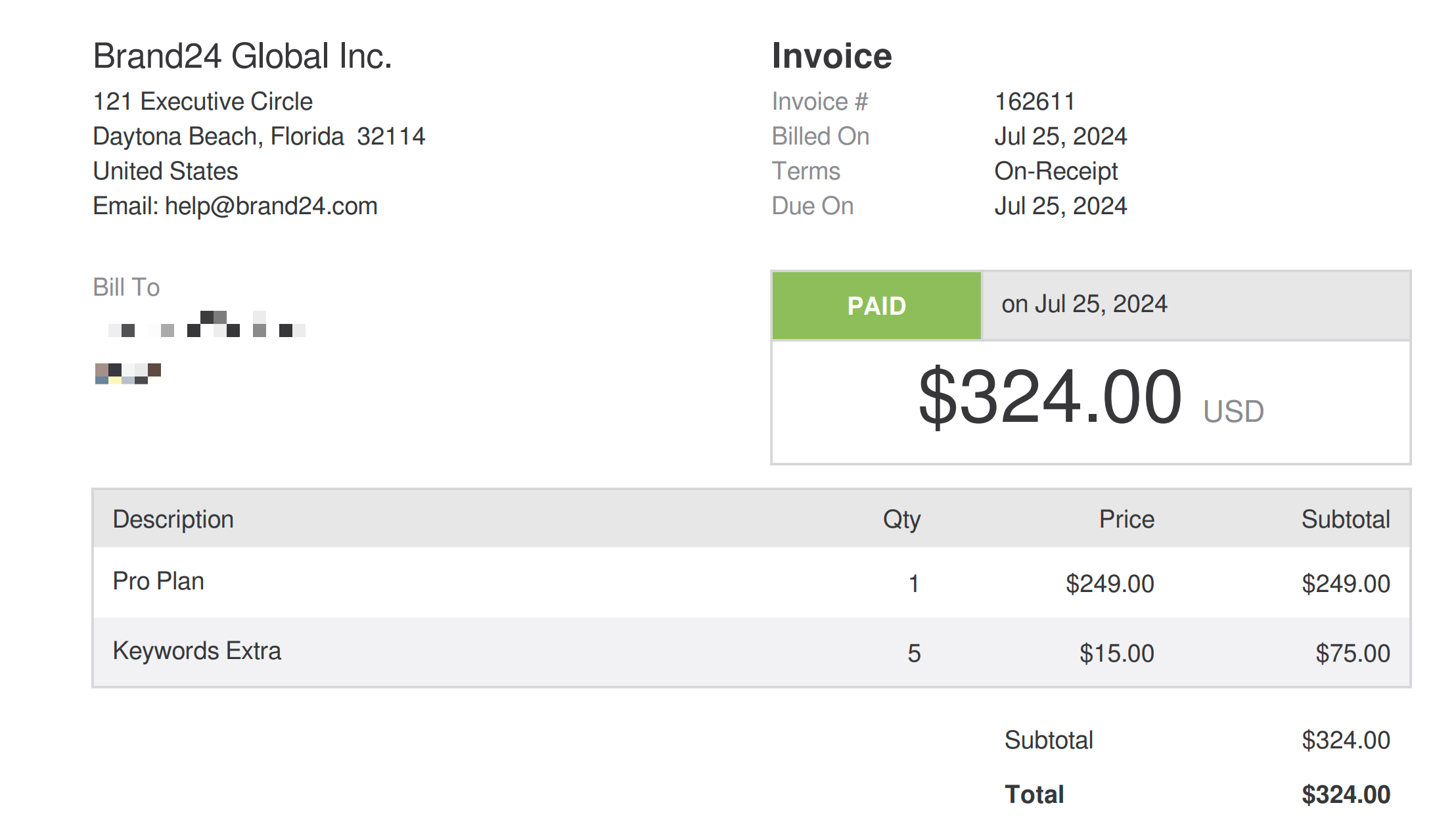Select the Pro Plan line item
Image resolution: width=1456 pixels, height=822 pixels.
(158, 582)
